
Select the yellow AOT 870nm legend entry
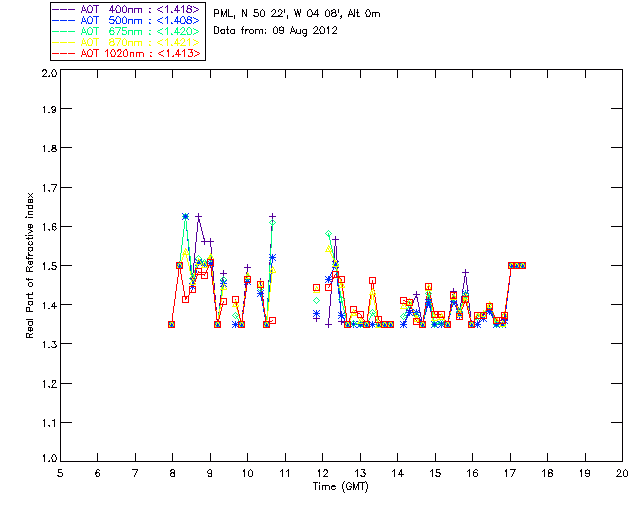[127, 42]
